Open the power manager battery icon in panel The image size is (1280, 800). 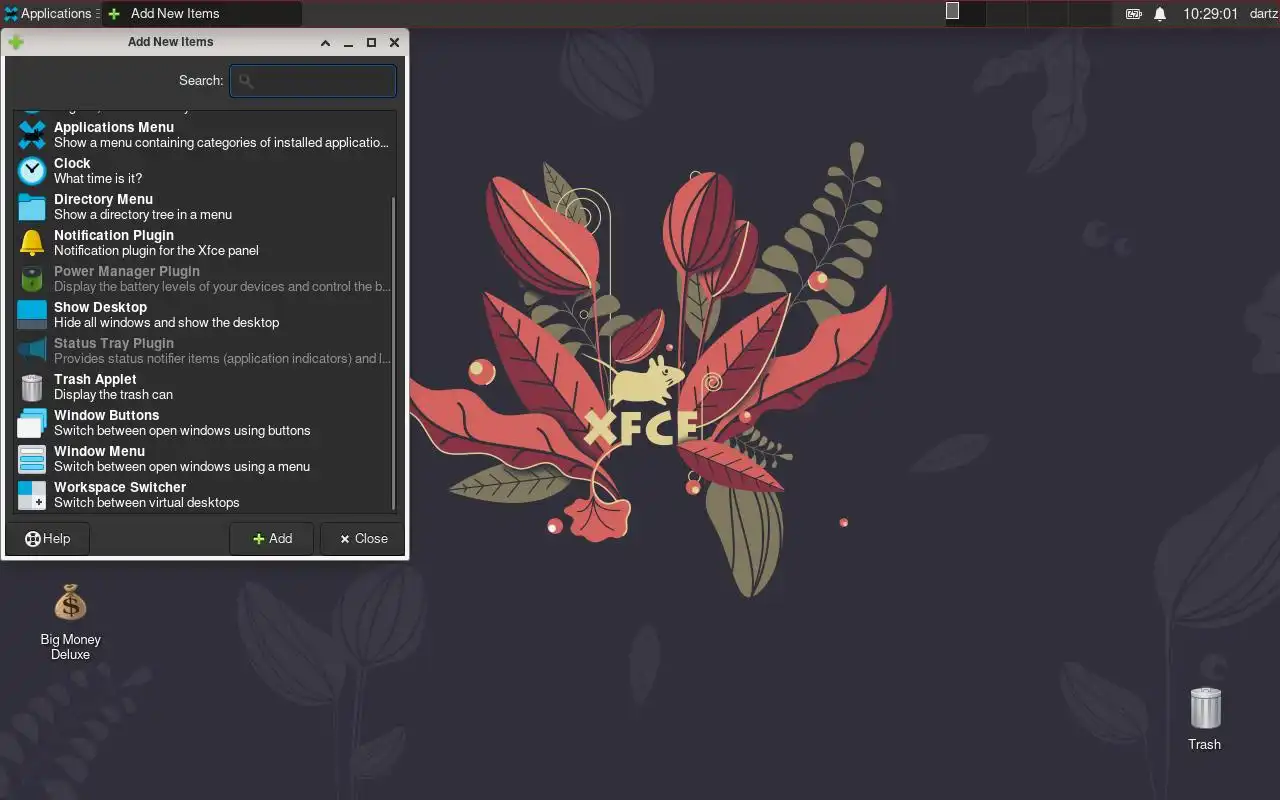click(1133, 14)
